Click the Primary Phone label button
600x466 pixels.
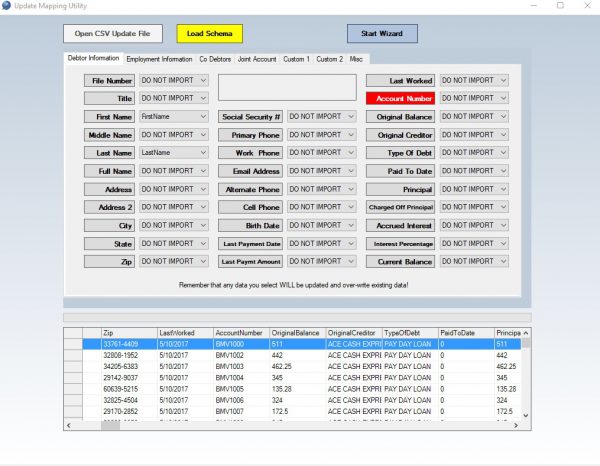click(251, 135)
